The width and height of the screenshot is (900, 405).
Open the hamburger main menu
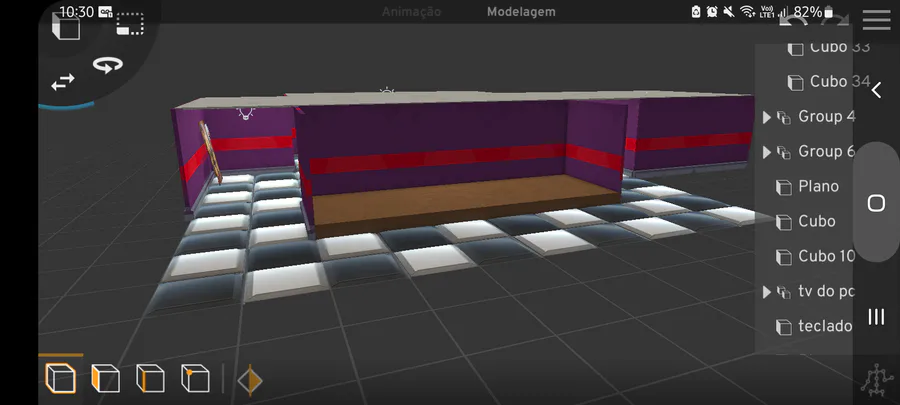[x=876, y=20]
